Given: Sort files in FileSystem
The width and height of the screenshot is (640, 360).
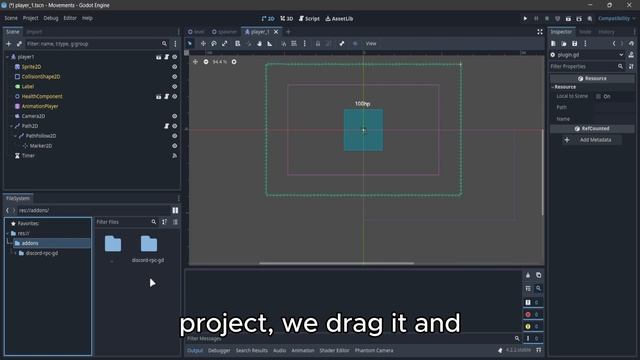Looking at the screenshot, I should [164, 222].
